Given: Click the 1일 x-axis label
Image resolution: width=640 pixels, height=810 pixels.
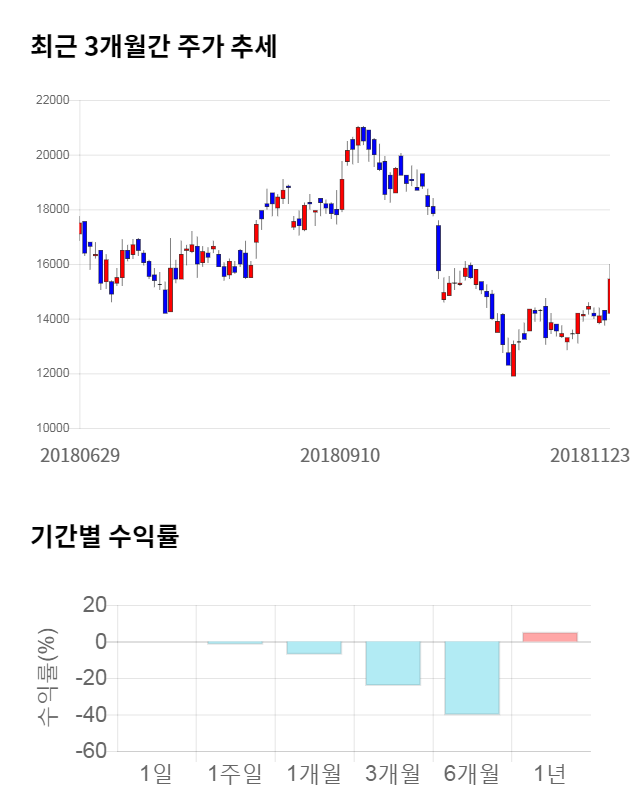Looking at the screenshot, I should pyautogui.click(x=157, y=773).
